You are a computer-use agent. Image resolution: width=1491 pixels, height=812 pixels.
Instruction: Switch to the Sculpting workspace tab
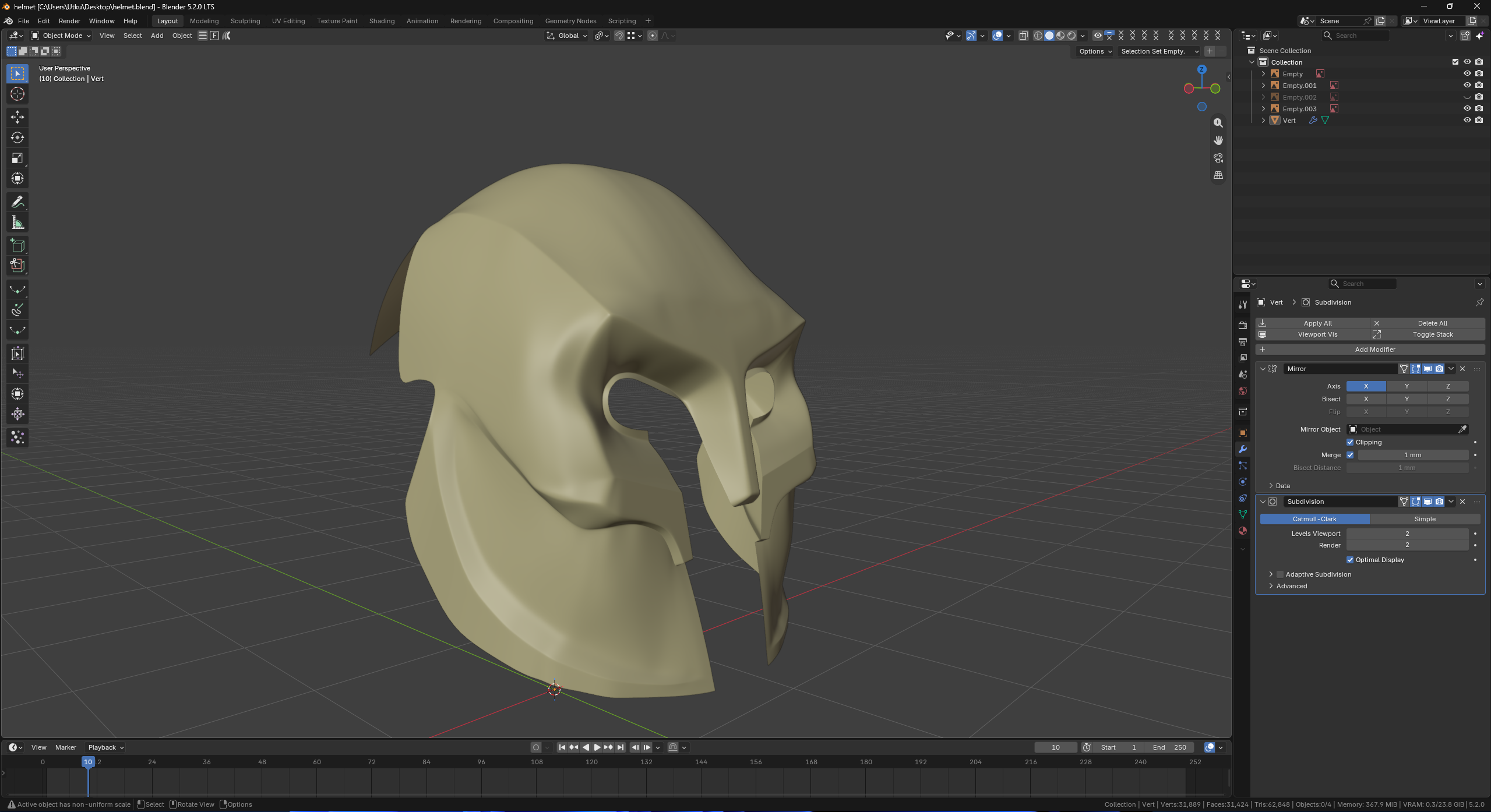(245, 21)
